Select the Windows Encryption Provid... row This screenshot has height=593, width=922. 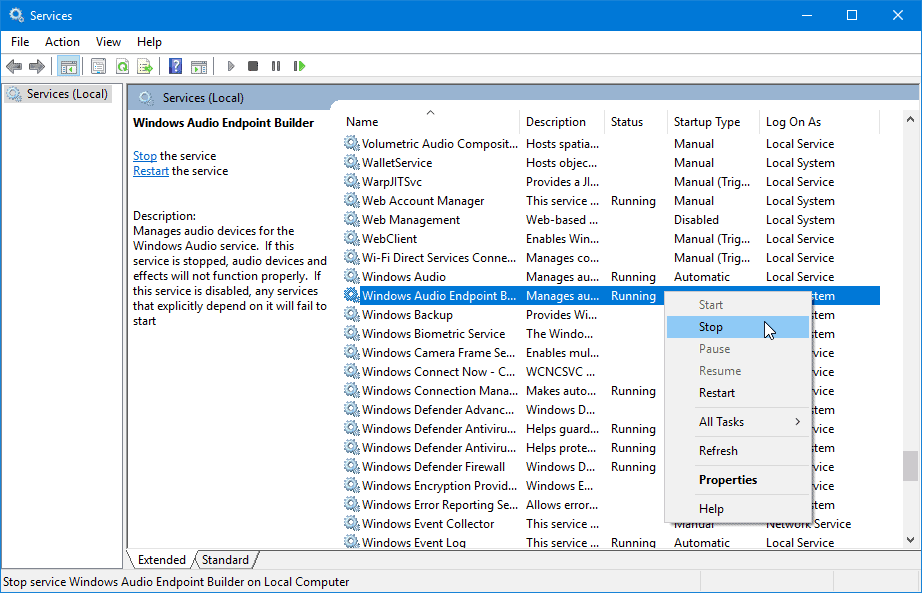(504, 486)
